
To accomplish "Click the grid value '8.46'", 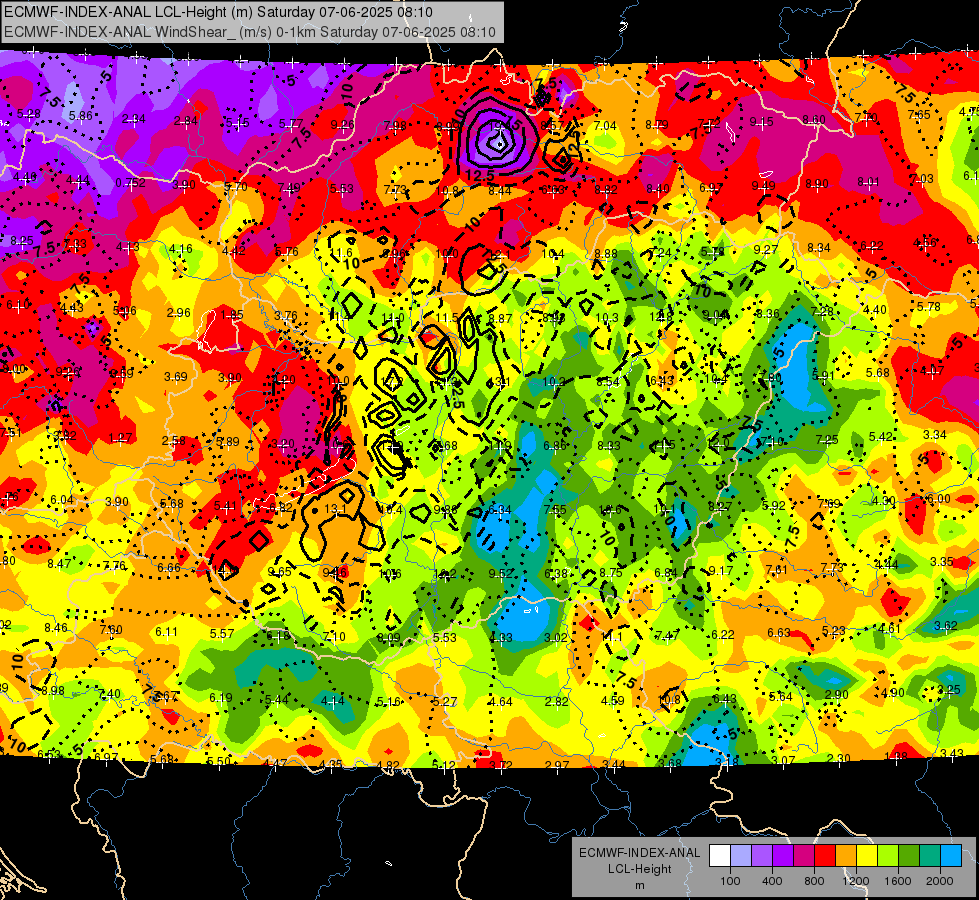I will [x=56, y=627].
